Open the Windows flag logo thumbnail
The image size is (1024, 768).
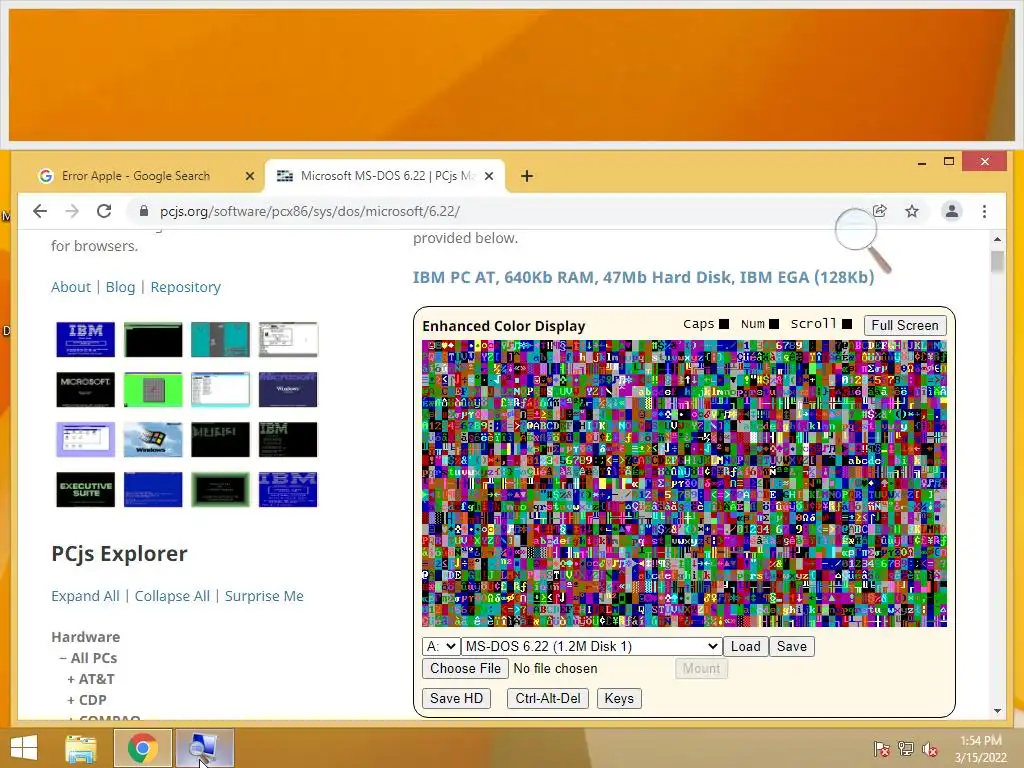click(x=153, y=440)
